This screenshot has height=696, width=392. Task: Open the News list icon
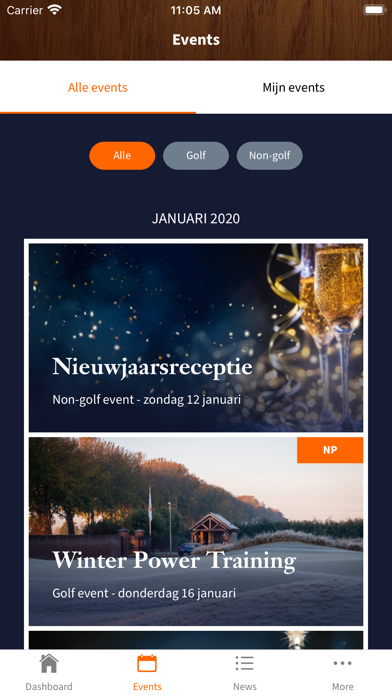[245, 664]
